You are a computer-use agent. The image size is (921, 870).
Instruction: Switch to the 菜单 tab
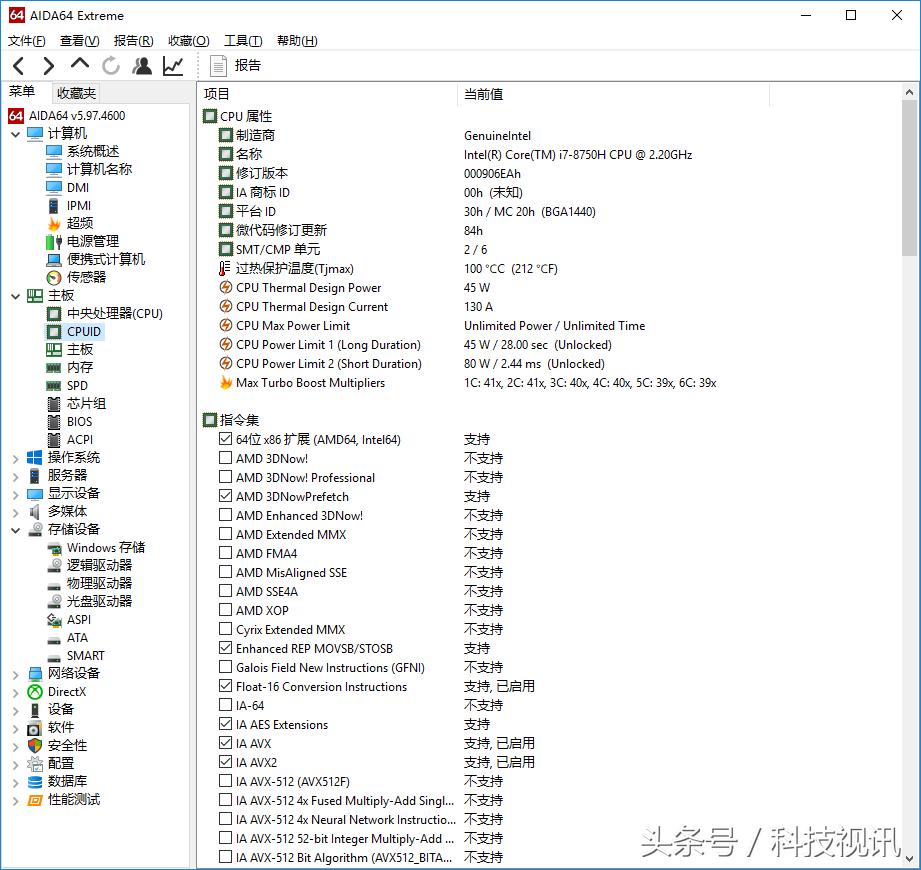(x=22, y=92)
